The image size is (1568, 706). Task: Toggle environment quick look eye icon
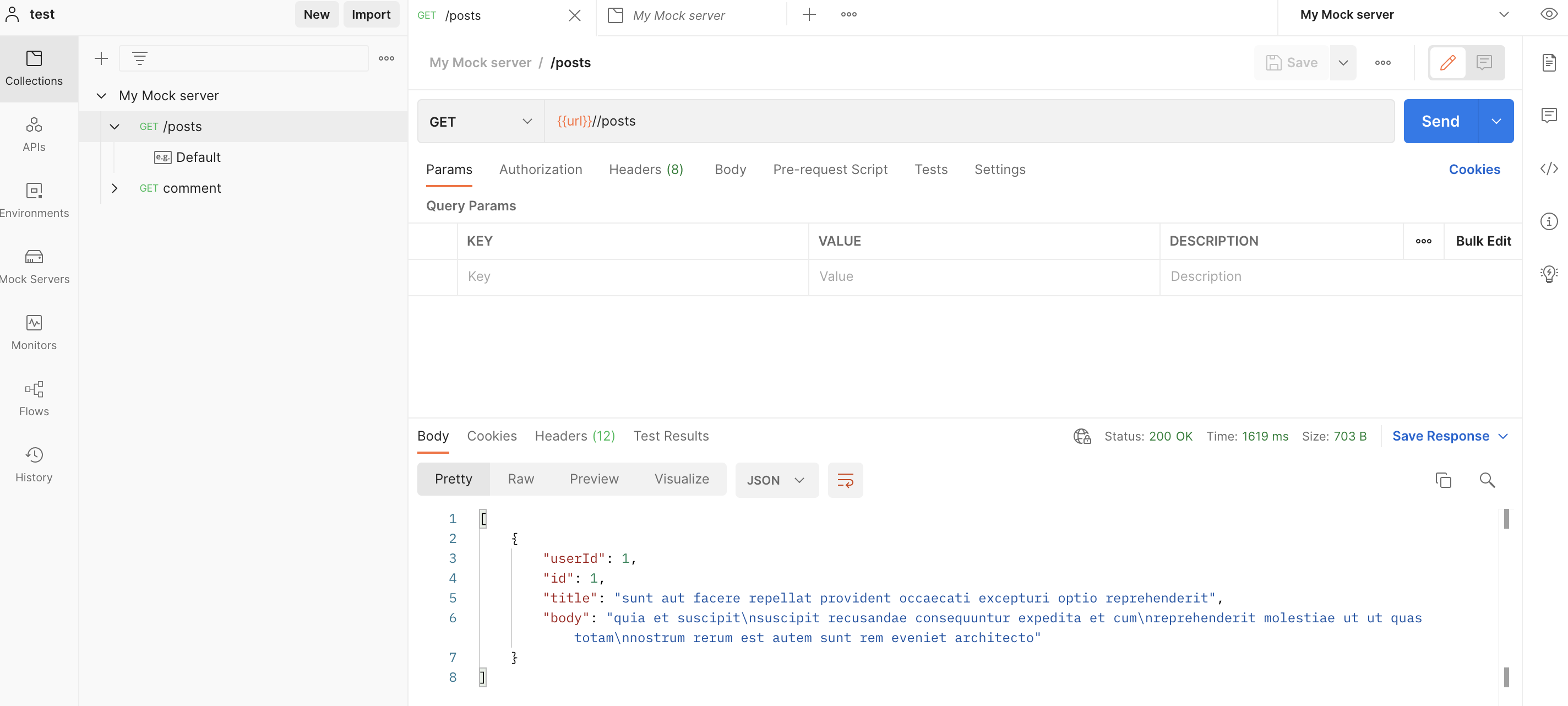[x=1549, y=14]
